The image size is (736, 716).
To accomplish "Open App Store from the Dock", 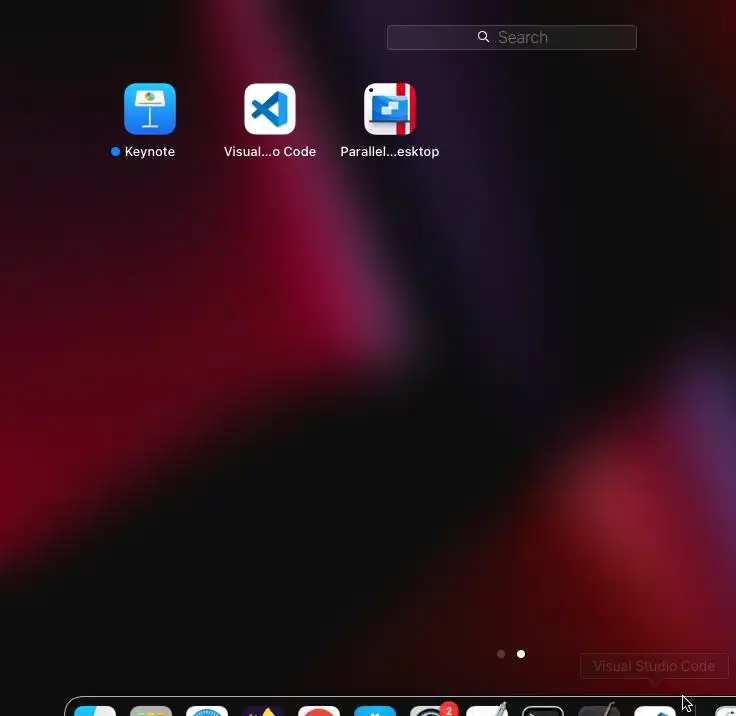I will point(375,710).
